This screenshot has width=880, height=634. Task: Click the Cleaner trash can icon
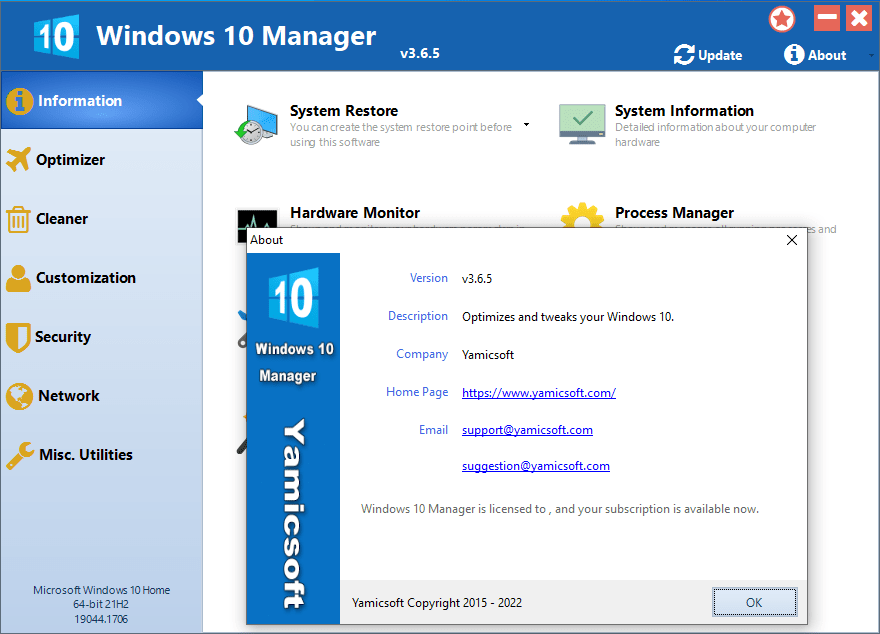coord(18,219)
